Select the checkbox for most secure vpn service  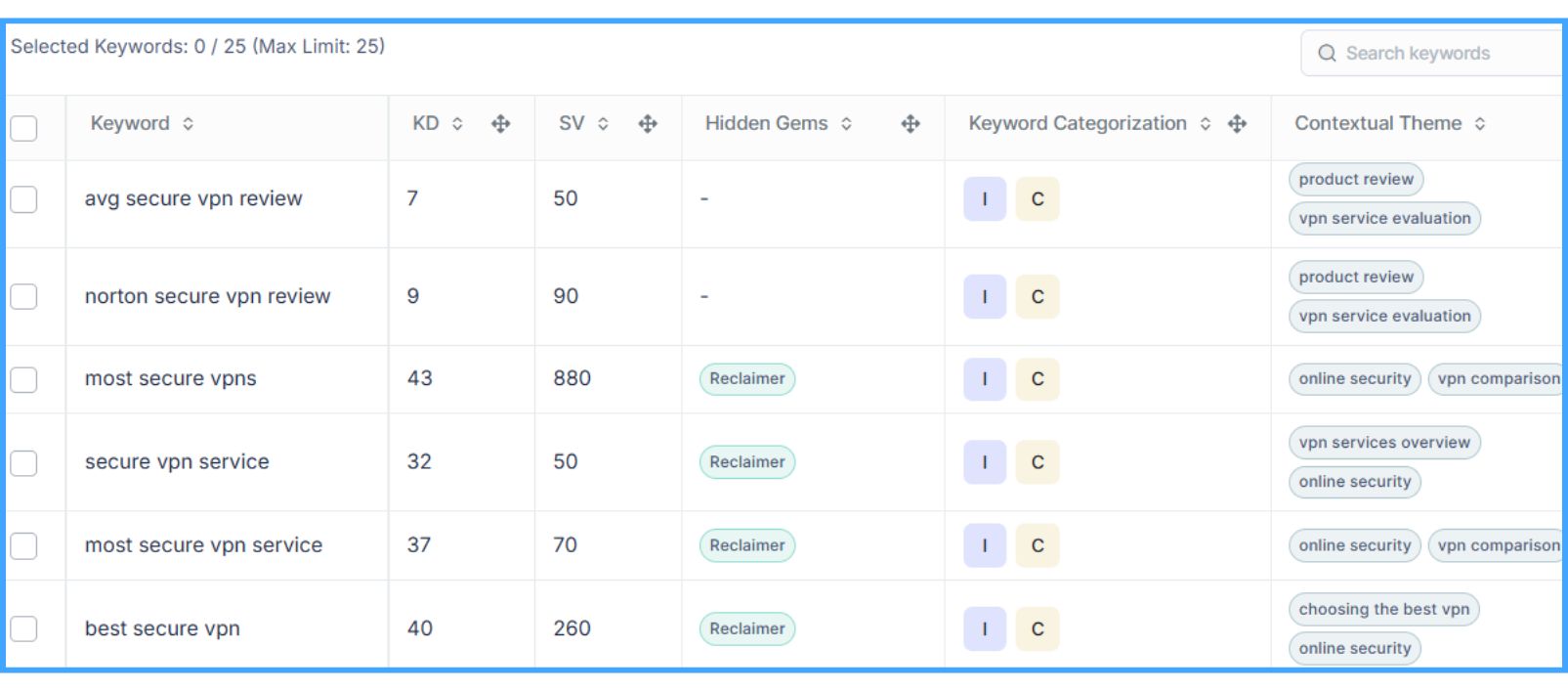(23, 545)
